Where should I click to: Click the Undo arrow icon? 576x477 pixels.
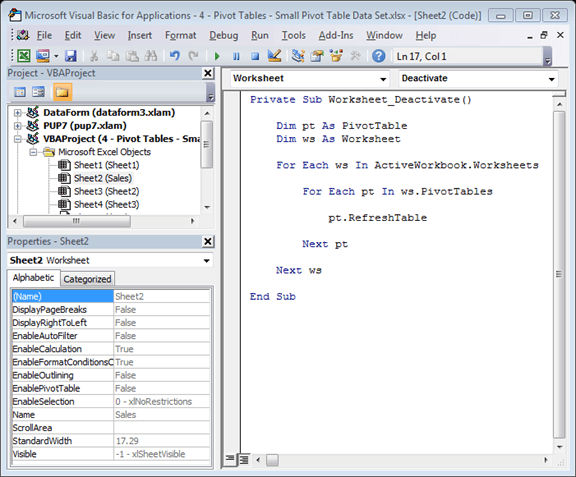point(174,56)
